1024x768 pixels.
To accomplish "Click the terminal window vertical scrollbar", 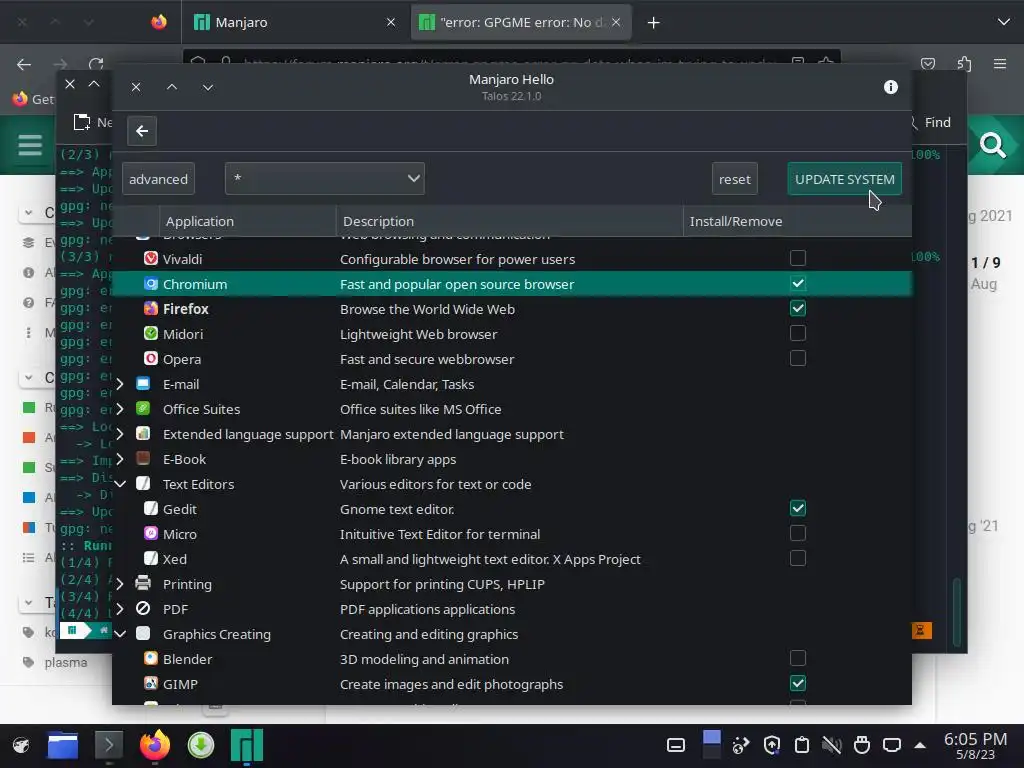I will coord(957,612).
